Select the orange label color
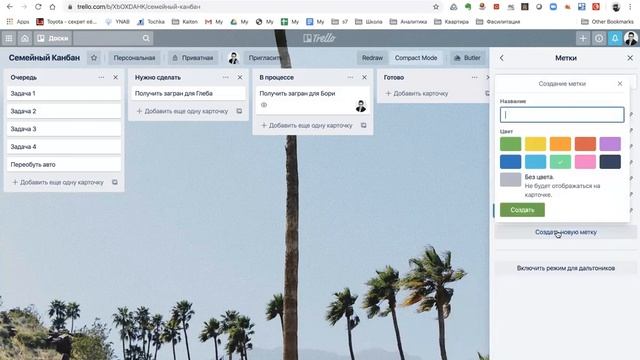The image size is (640, 360). (x=560, y=144)
